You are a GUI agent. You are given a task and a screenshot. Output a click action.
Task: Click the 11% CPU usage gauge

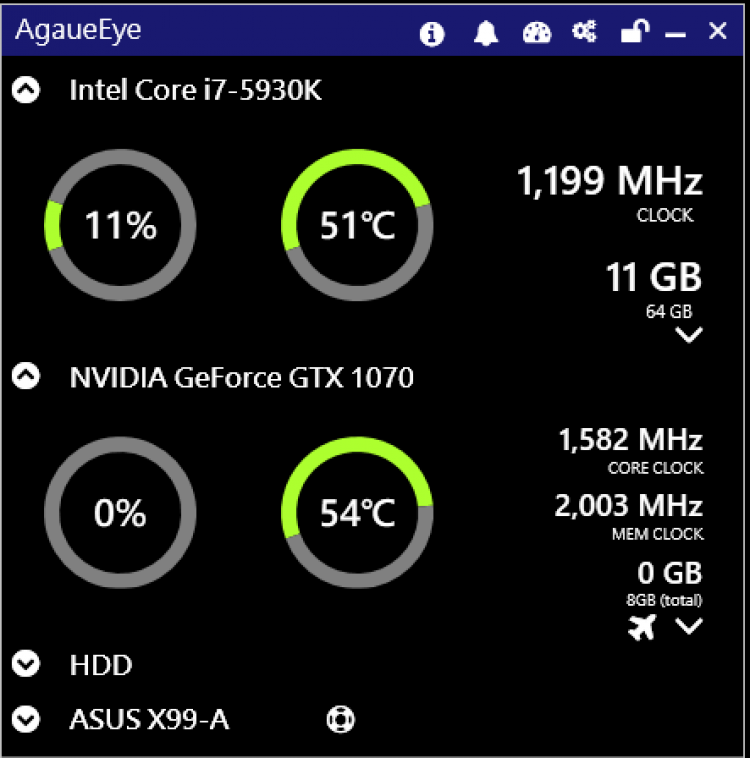click(x=120, y=226)
